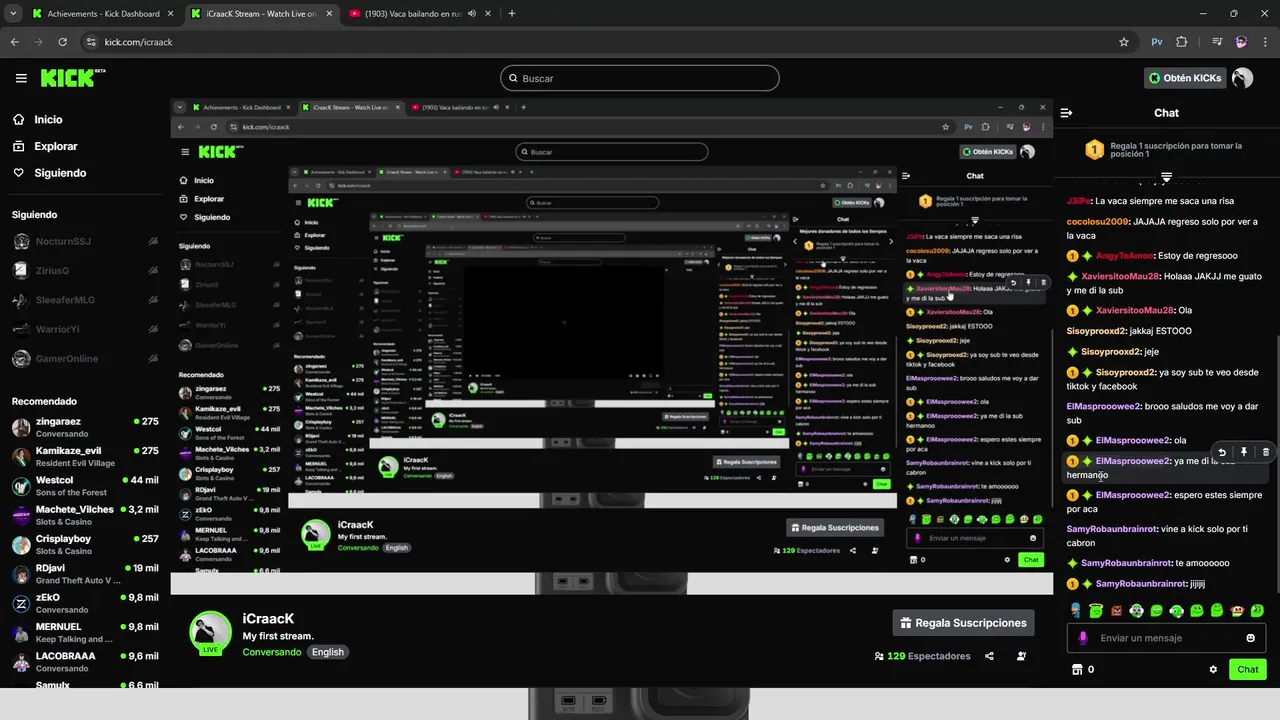Open recommended channel Kamikaze_evil
The height and width of the screenshot is (720, 1280).
pyautogui.click(x=85, y=457)
